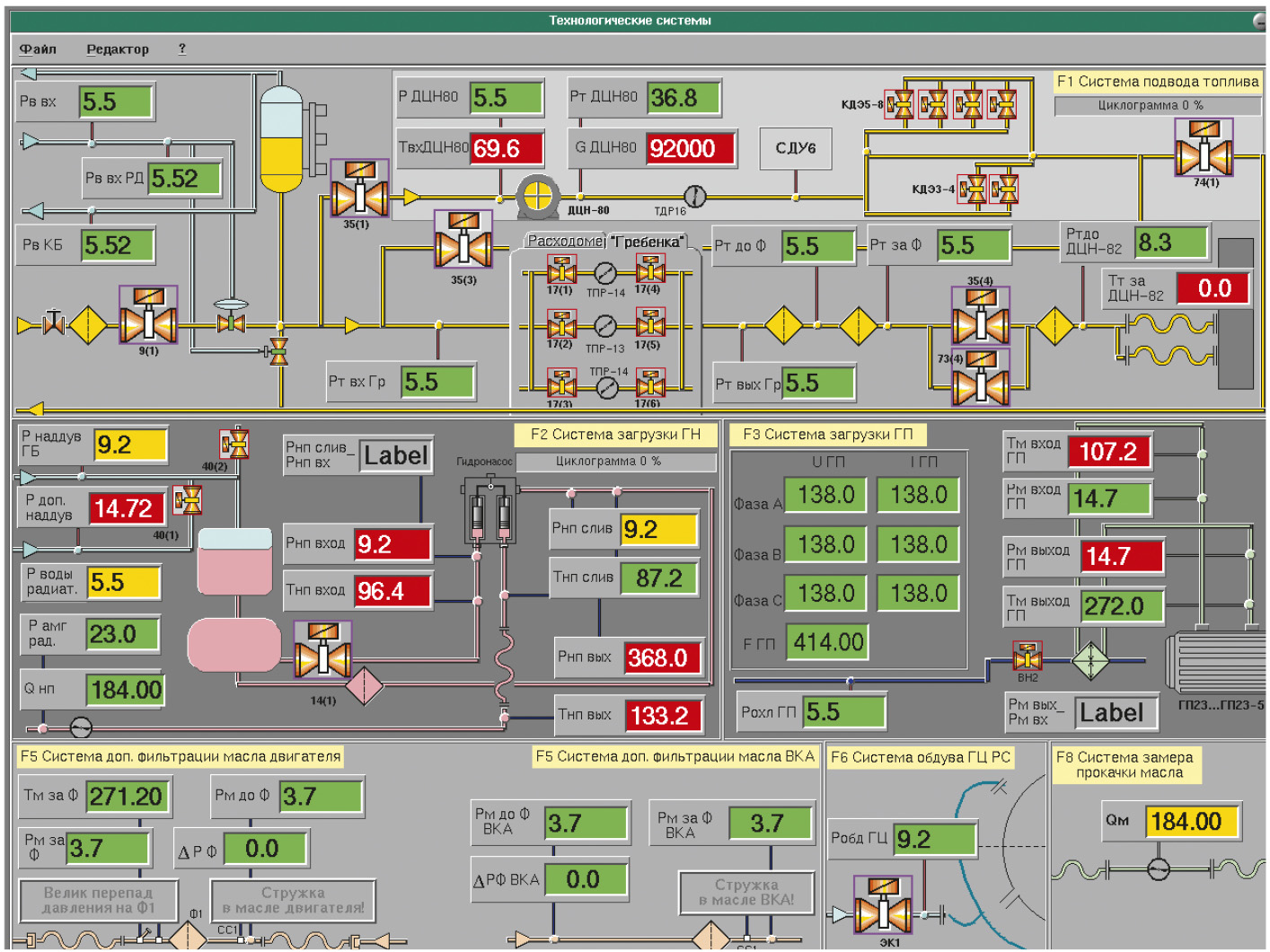Screen dimensions: 1270x952
Task: Click the F2 Циклограмма 0 % progress bar
Action: point(616,462)
